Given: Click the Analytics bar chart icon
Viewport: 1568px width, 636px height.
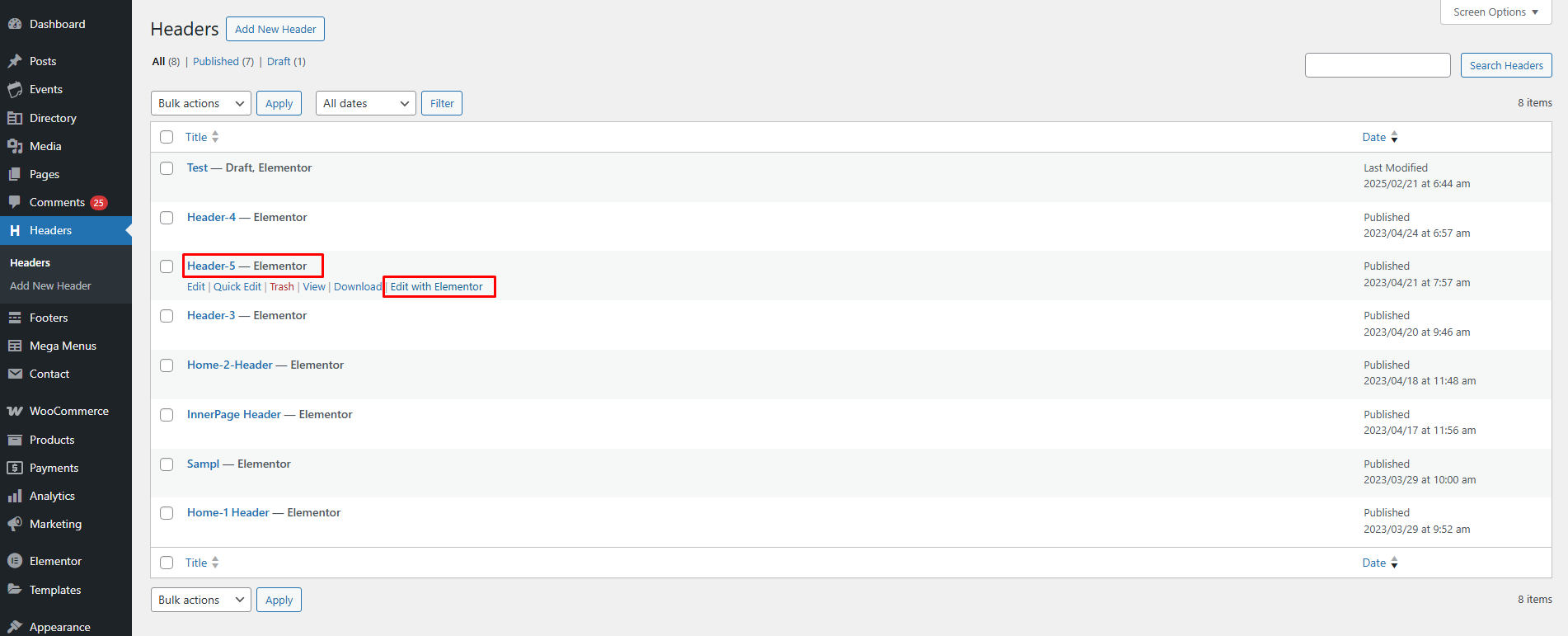Looking at the screenshot, I should point(15,496).
